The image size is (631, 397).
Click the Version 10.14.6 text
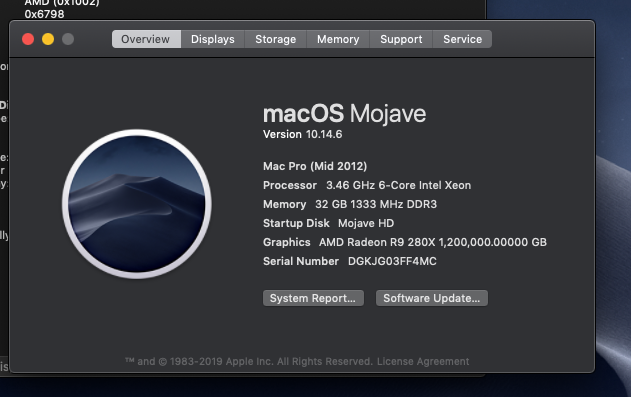302,134
